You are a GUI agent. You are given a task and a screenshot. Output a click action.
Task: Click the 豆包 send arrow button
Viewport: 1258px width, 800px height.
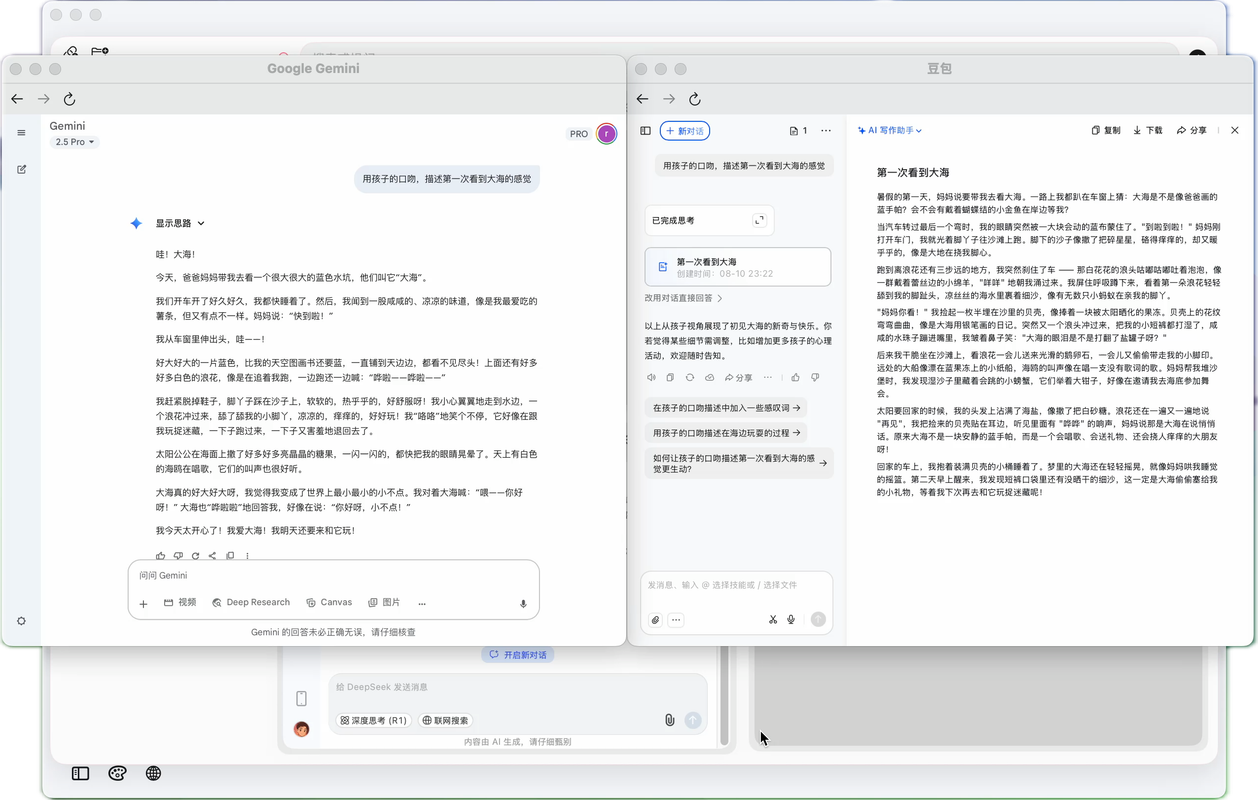coord(818,620)
